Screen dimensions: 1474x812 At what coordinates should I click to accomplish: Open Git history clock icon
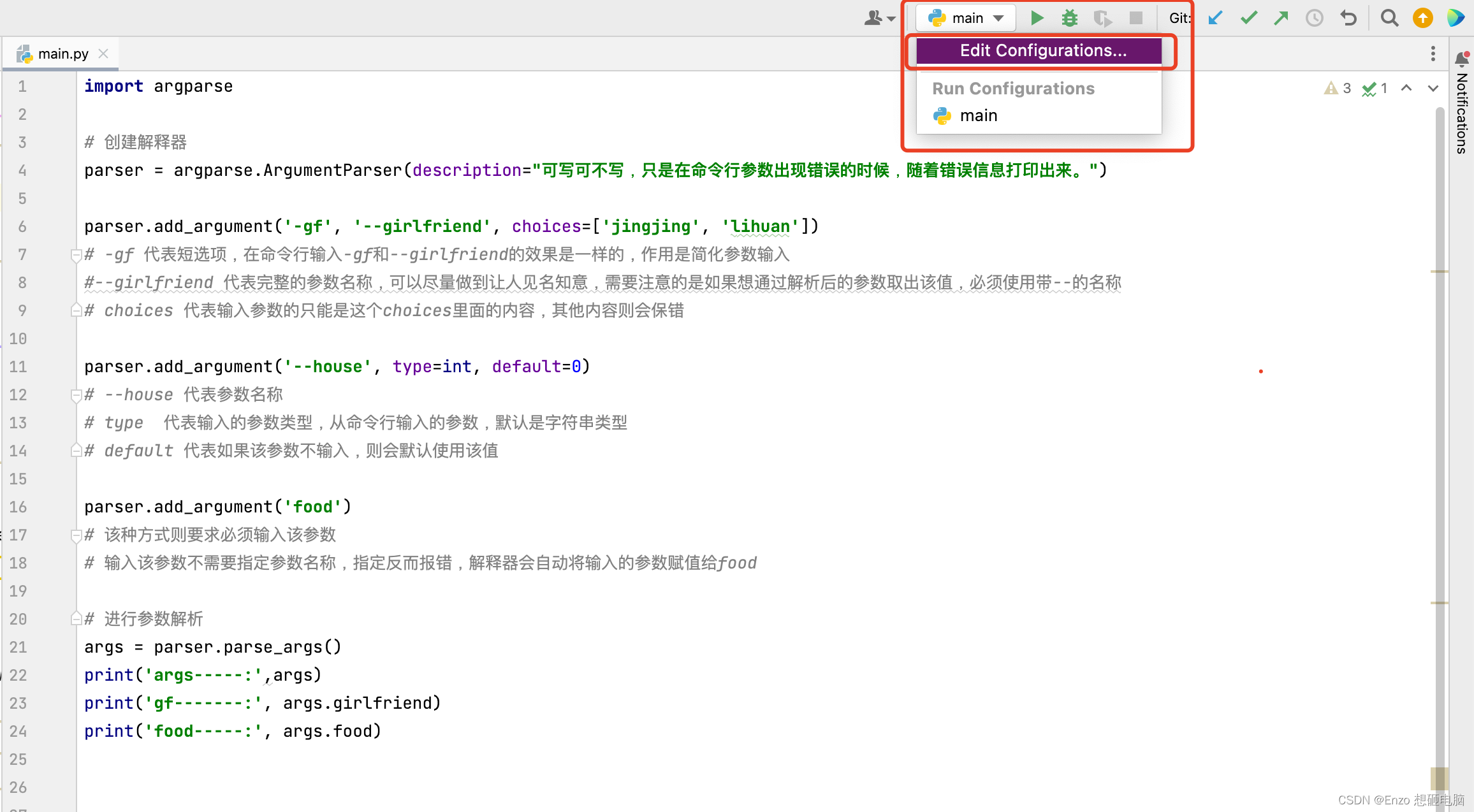[x=1315, y=18]
